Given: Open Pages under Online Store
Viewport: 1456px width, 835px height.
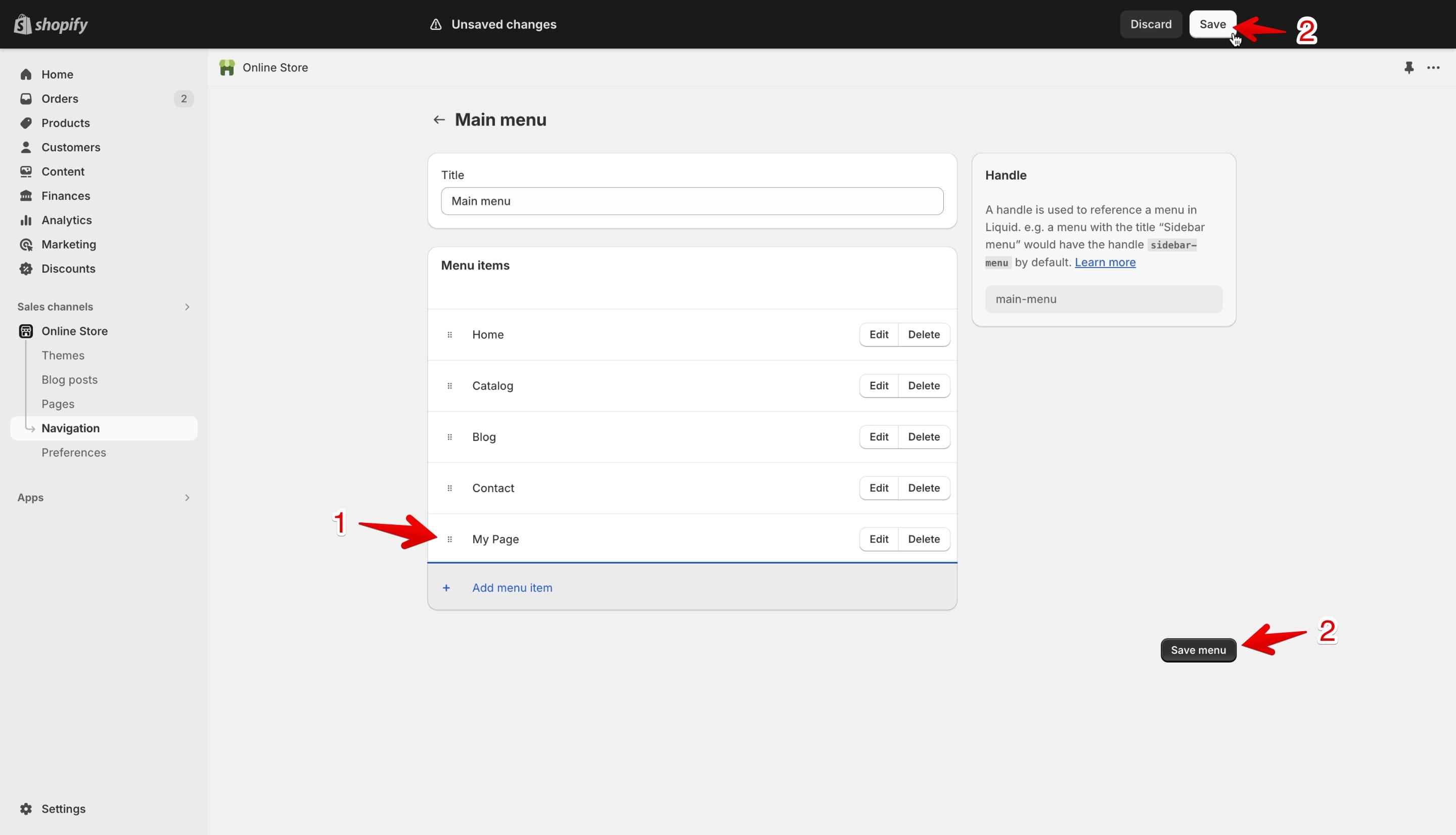Looking at the screenshot, I should point(58,404).
